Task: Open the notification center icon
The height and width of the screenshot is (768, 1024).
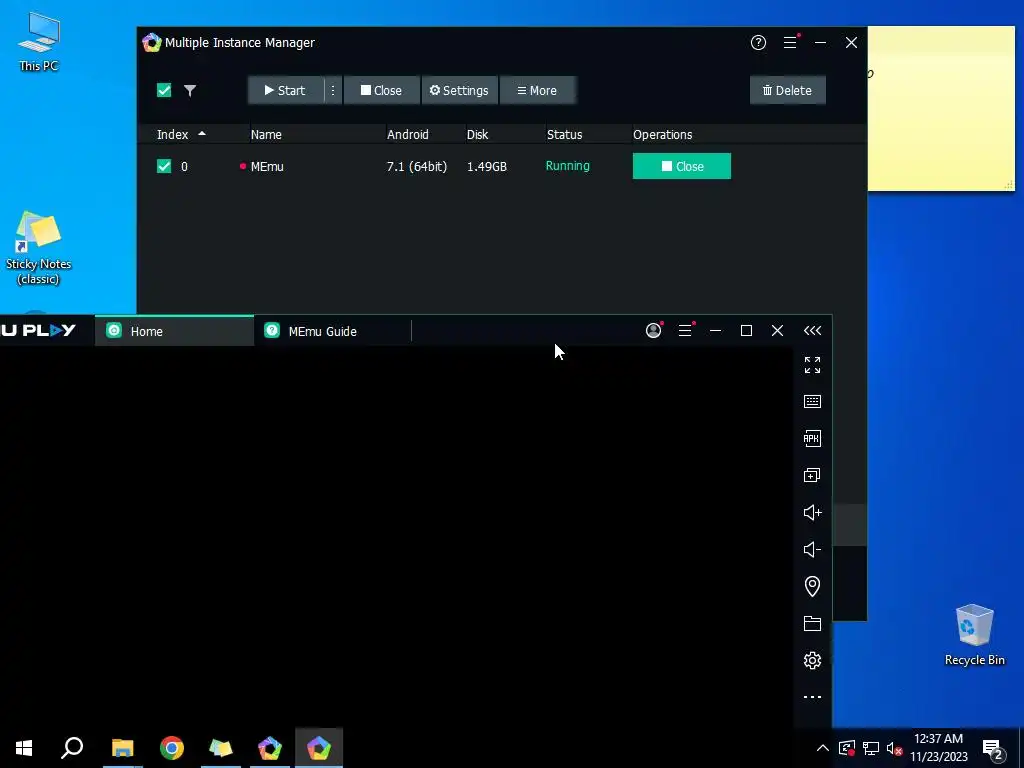Action: point(993,748)
